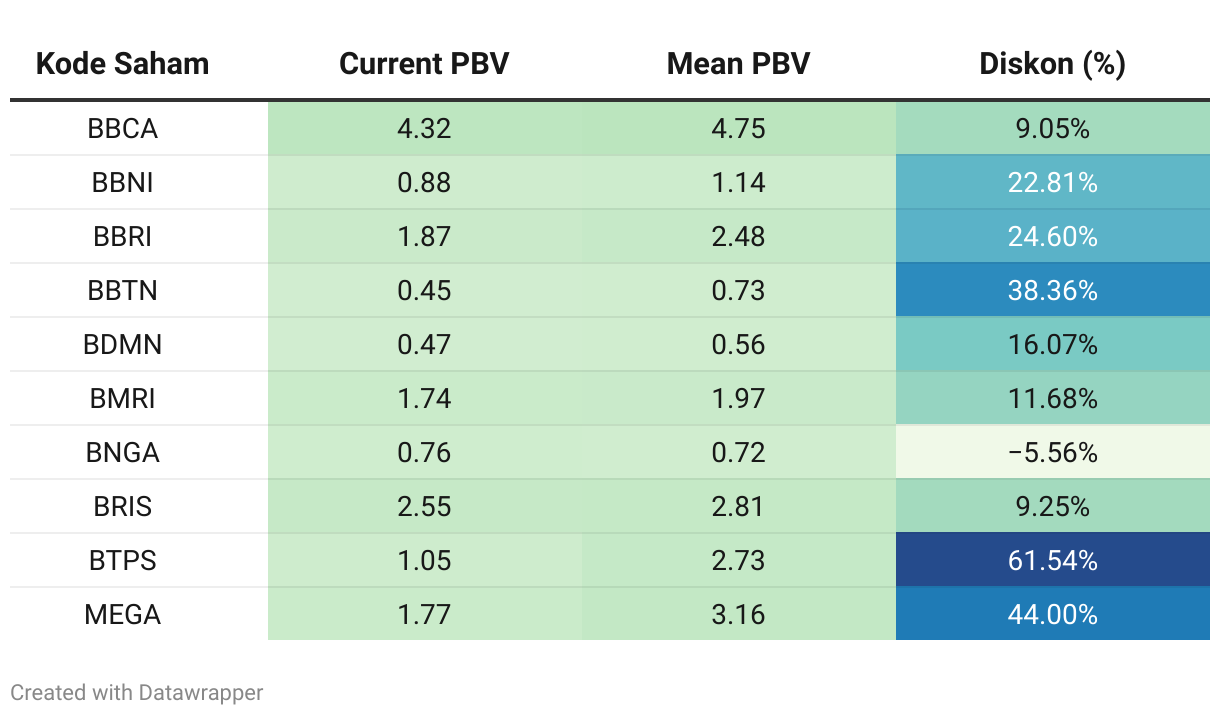Select the BTPS stock code cell
1220x716 pixels.
[x=122, y=560]
